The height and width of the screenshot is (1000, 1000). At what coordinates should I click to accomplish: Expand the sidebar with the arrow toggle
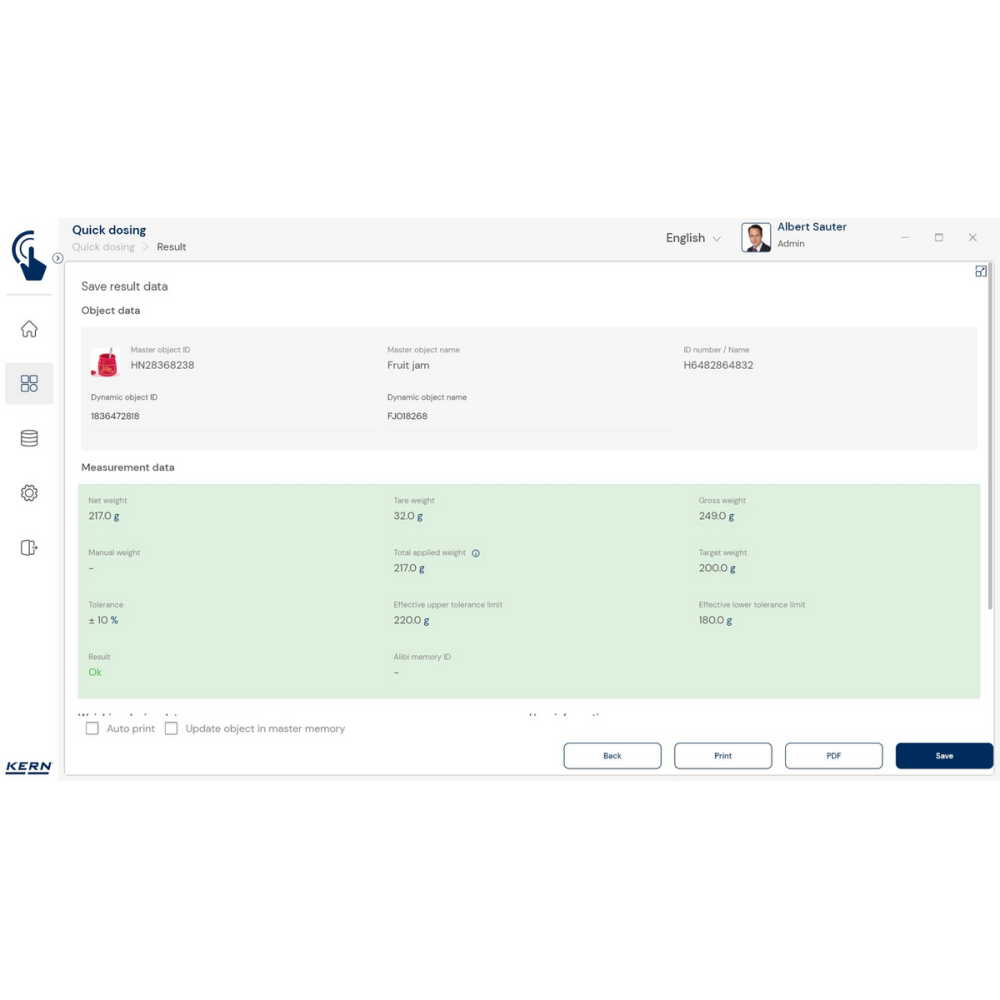(58, 258)
